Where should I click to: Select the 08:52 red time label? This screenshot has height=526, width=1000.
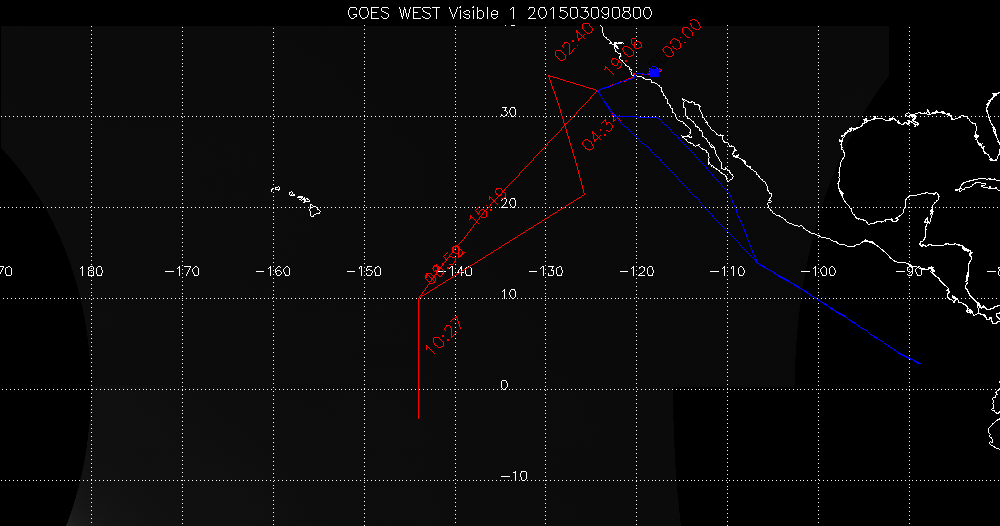pos(445,265)
